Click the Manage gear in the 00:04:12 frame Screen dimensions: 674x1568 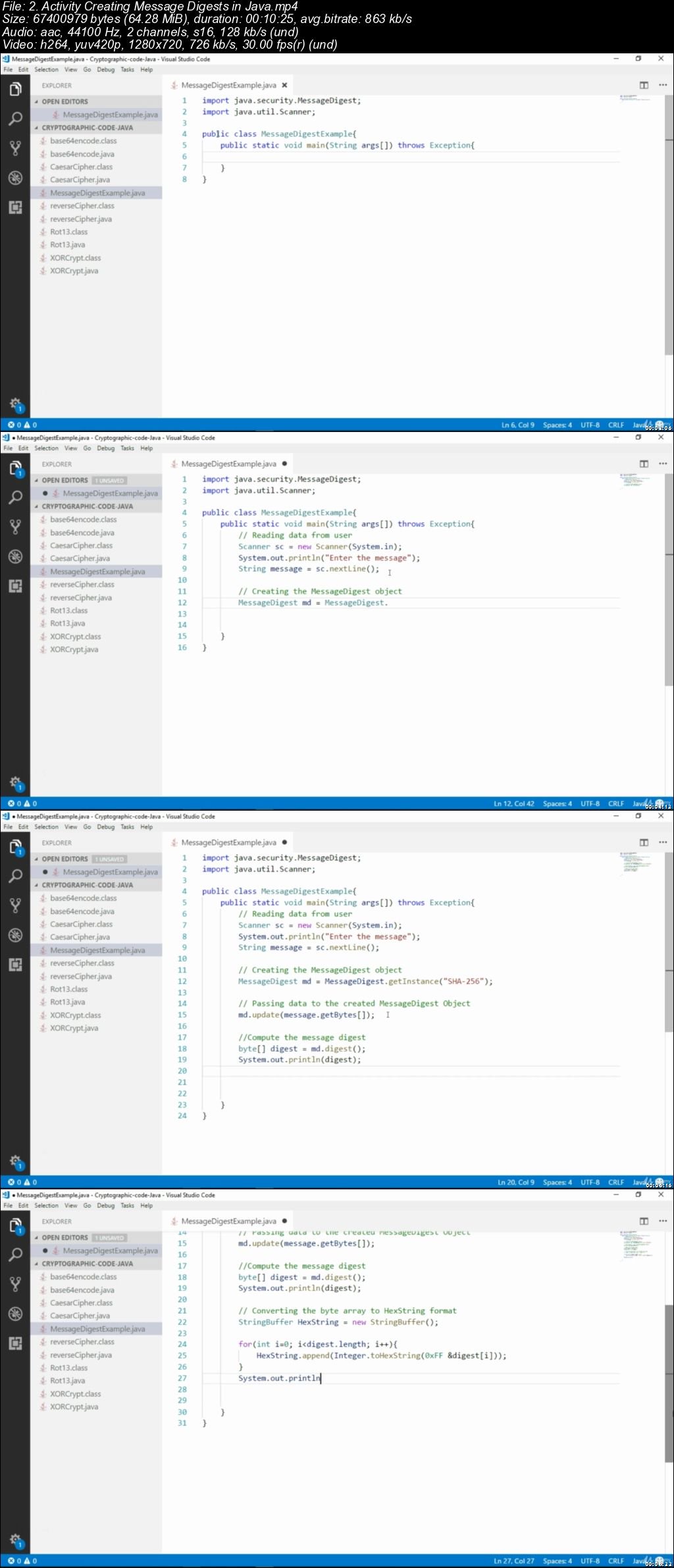15,782
